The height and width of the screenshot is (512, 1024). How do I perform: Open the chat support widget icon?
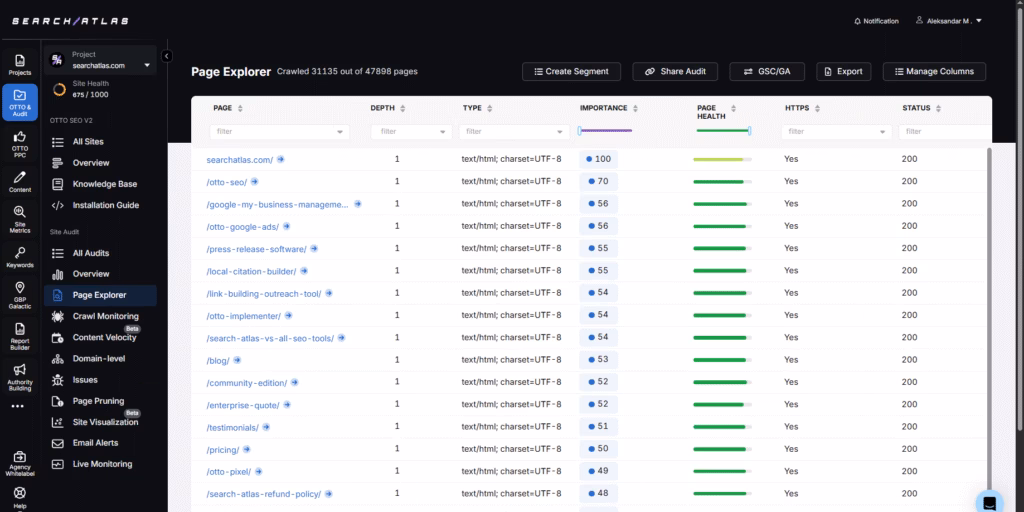pos(989,500)
